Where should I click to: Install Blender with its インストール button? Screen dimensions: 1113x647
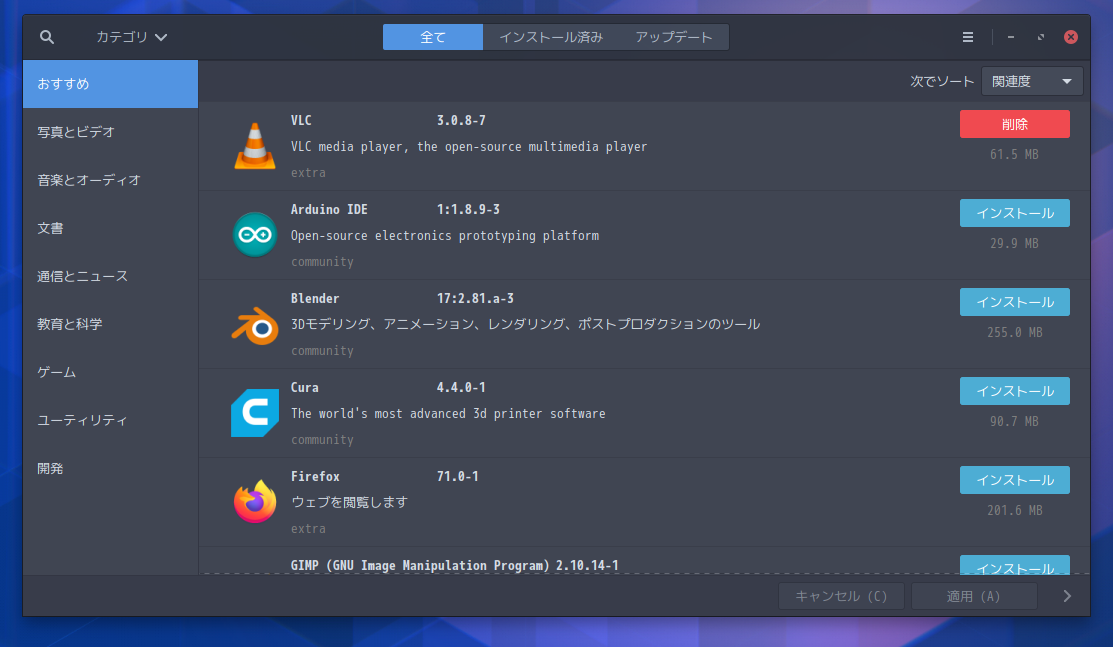point(1014,302)
